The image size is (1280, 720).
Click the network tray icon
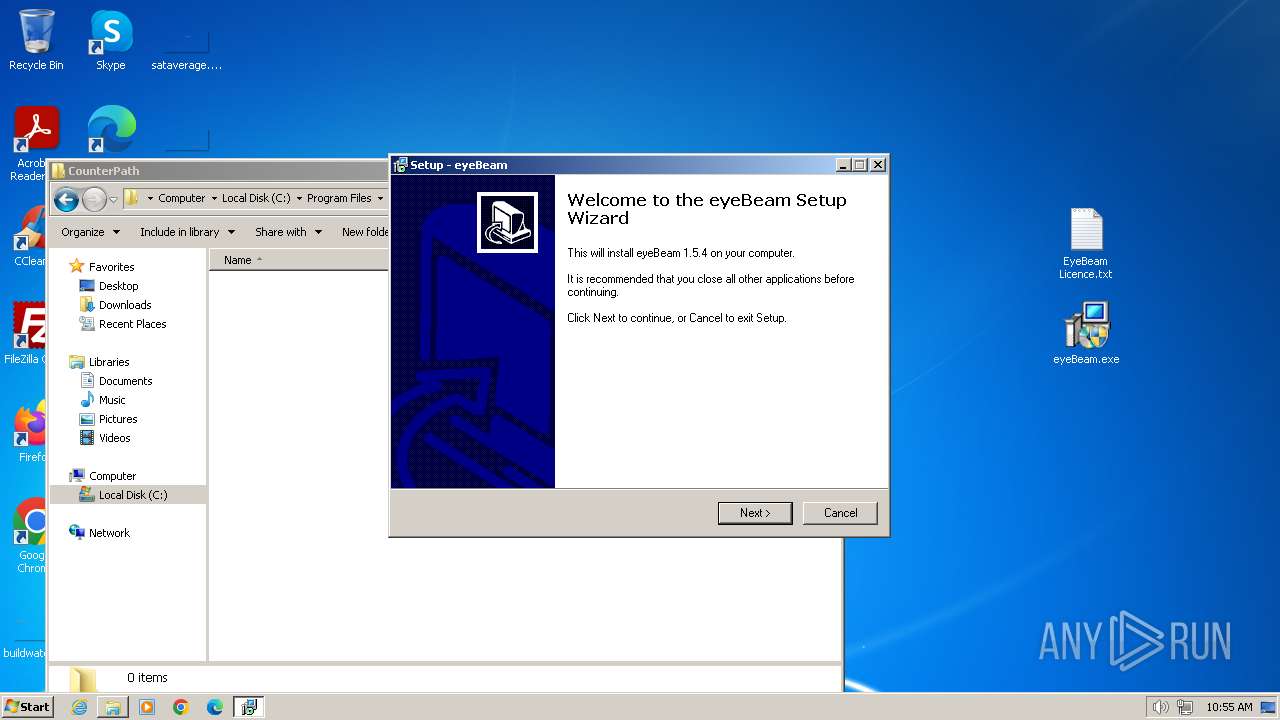(x=1184, y=707)
